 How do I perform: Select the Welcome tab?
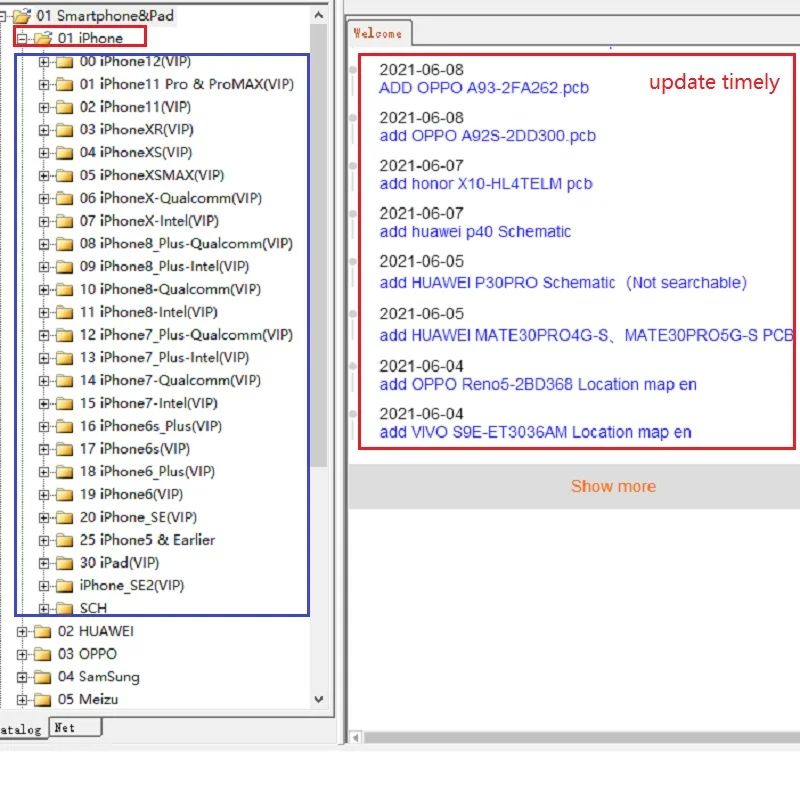point(379,34)
